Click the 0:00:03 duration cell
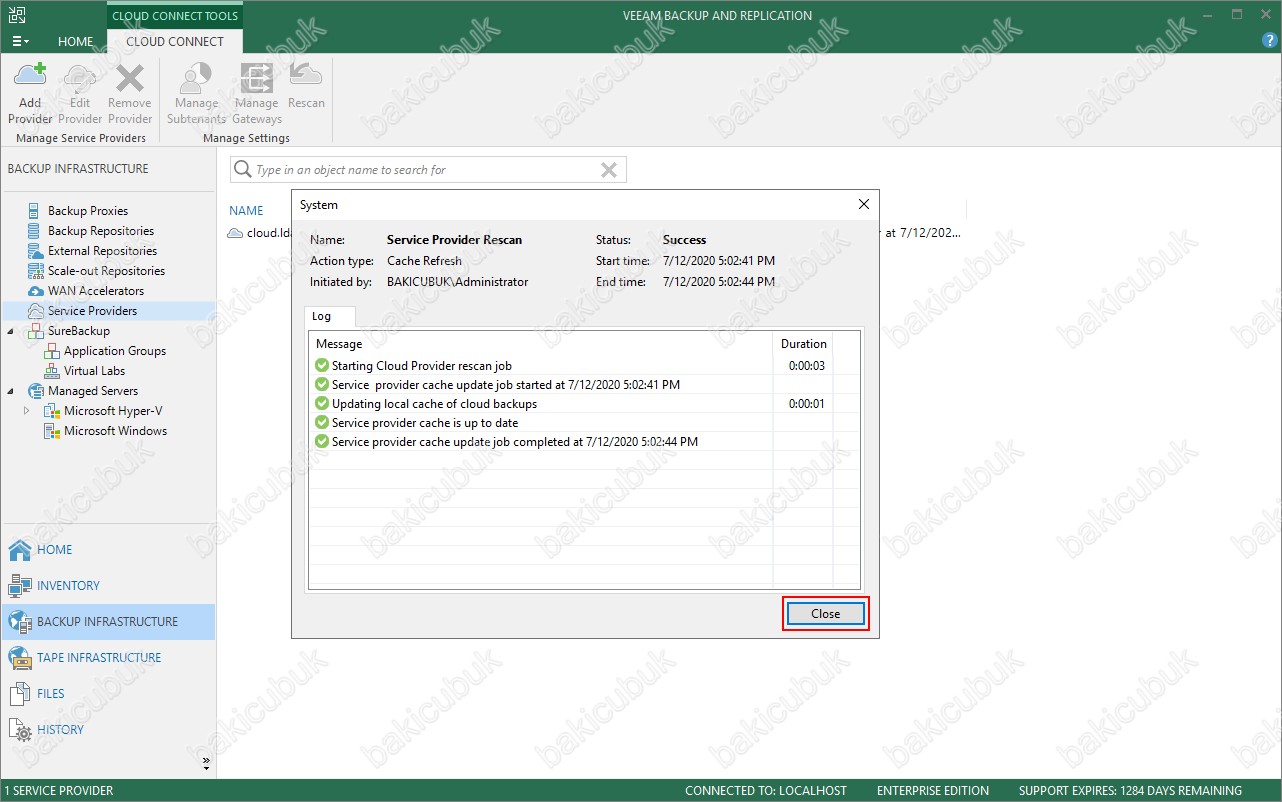1282x802 pixels. coord(806,366)
